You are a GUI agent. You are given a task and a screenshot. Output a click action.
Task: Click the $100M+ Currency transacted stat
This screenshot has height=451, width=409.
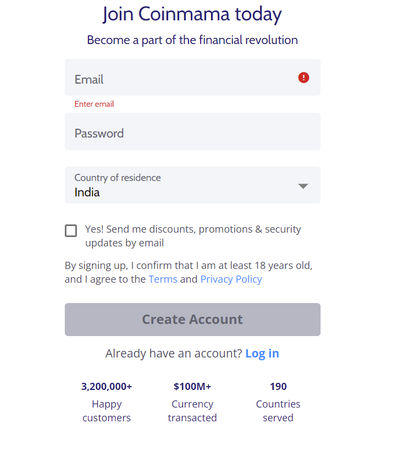192,402
